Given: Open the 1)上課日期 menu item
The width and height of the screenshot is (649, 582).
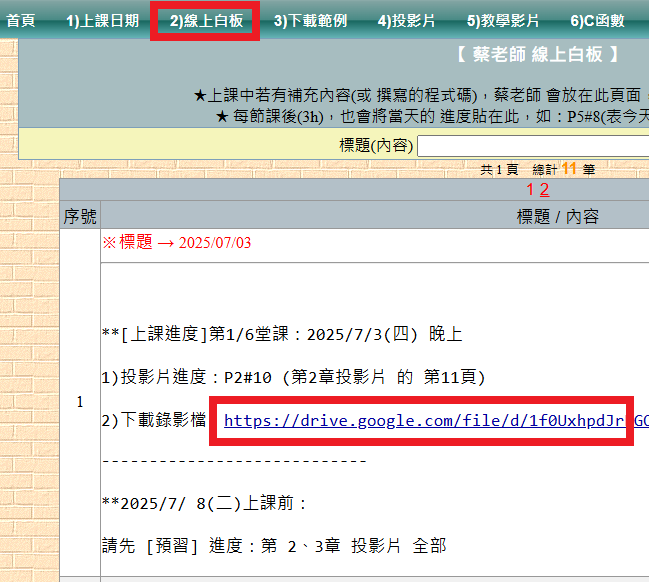Looking at the screenshot, I should click(102, 21).
